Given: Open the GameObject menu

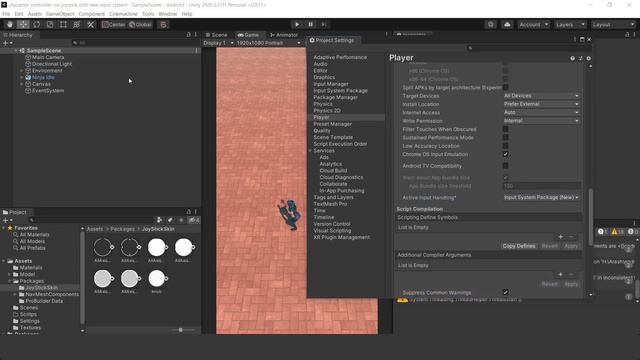Looking at the screenshot, I should click(60, 14).
